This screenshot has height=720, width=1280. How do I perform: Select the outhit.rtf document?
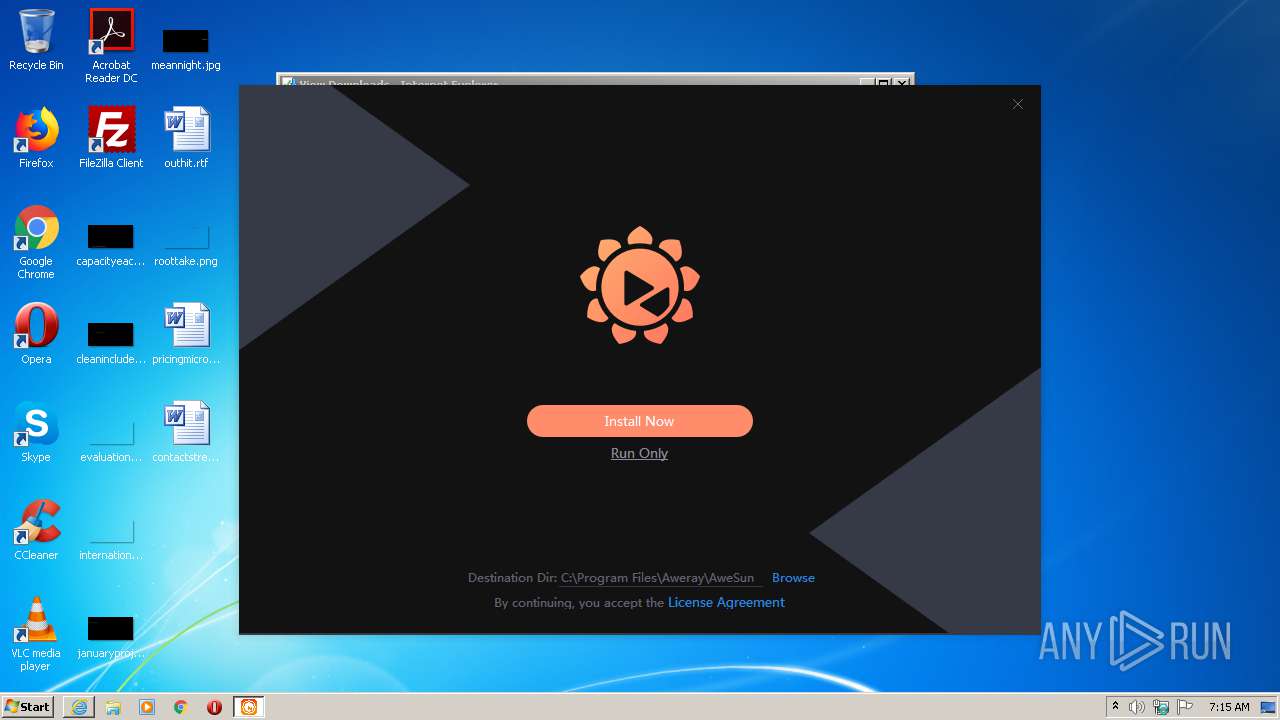coord(186,138)
